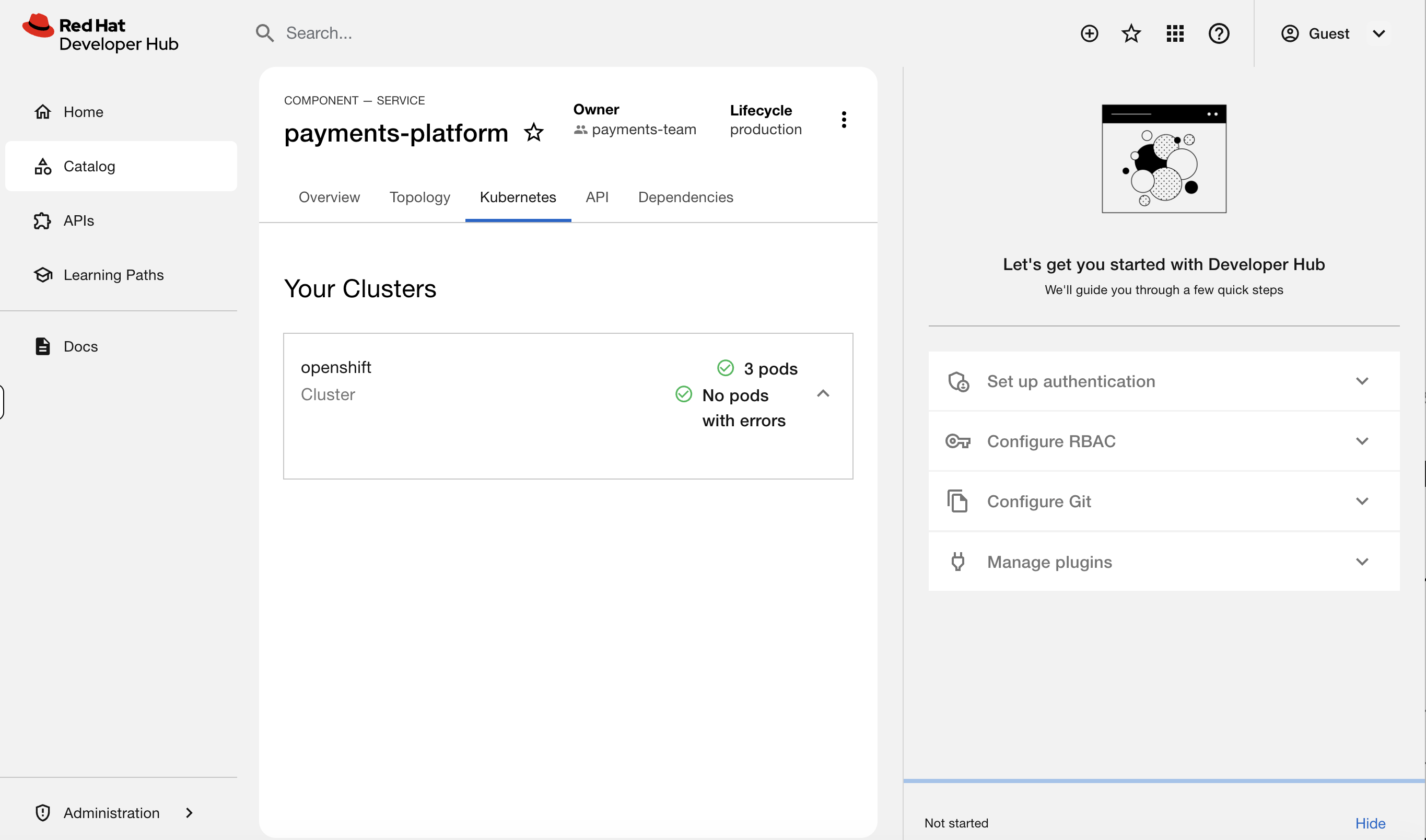Open the application launcher grid icon
Viewport: 1426px width, 840px height.
tap(1175, 33)
